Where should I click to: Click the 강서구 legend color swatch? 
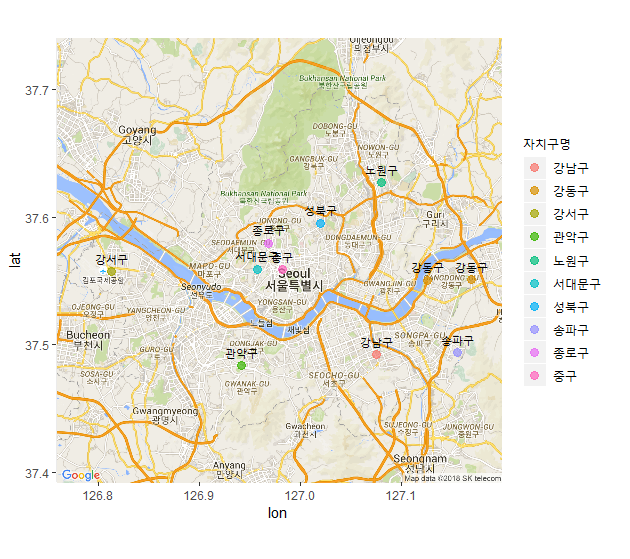tap(534, 214)
